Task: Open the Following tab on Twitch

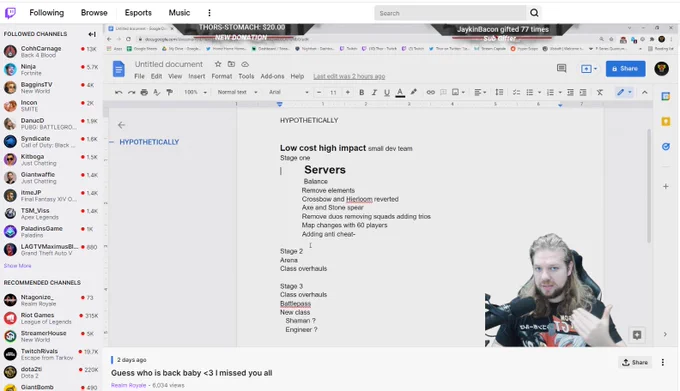Action: coord(46,13)
